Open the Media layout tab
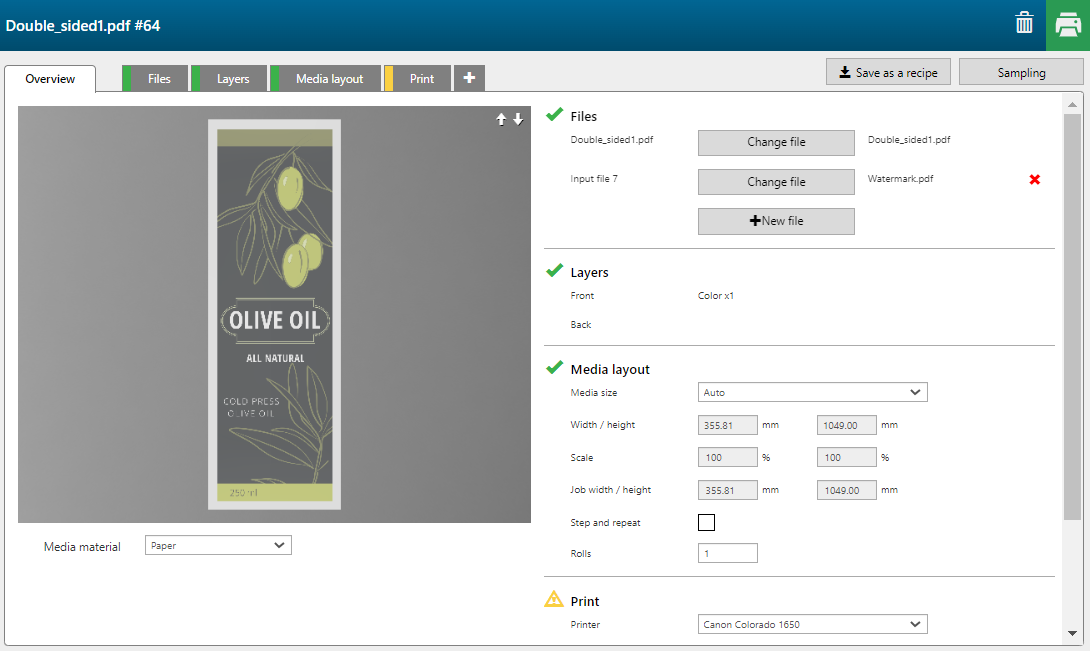This screenshot has width=1090, height=651. 329,79
